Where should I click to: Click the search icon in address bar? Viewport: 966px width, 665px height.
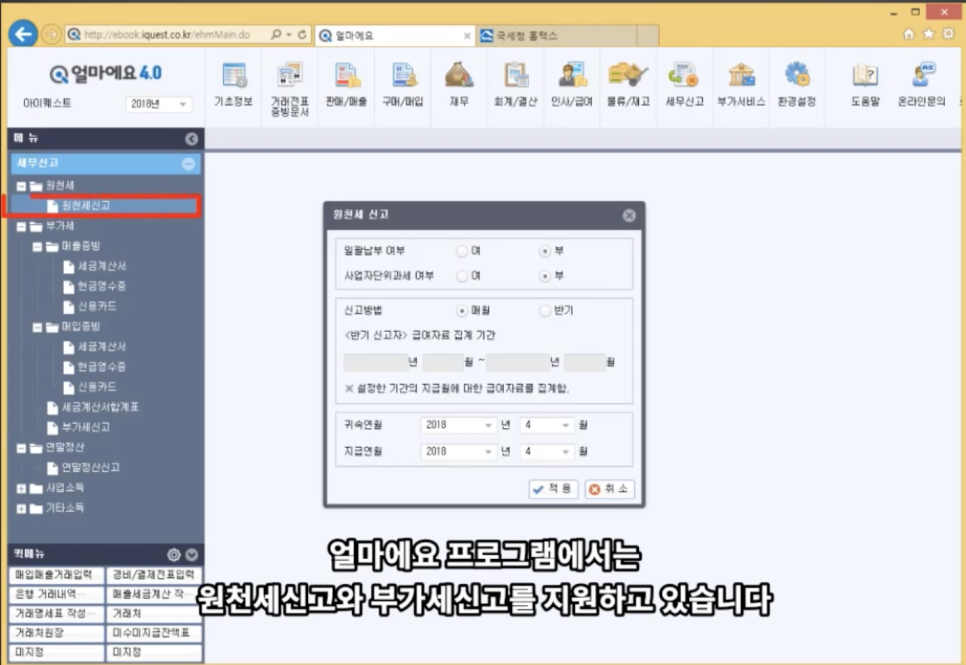[x=276, y=35]
